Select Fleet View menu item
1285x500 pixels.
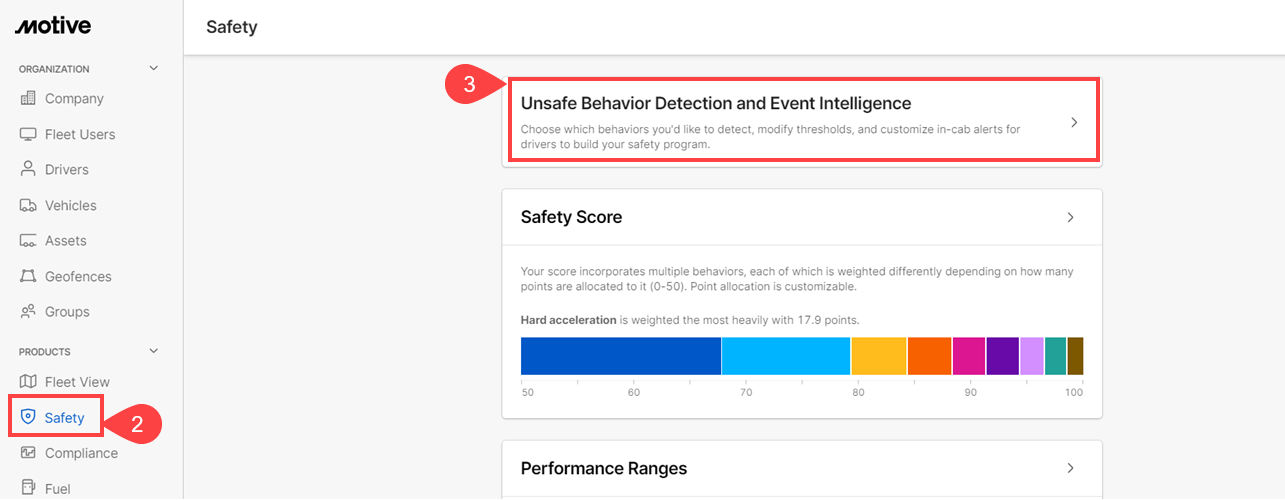pos(77,382)
